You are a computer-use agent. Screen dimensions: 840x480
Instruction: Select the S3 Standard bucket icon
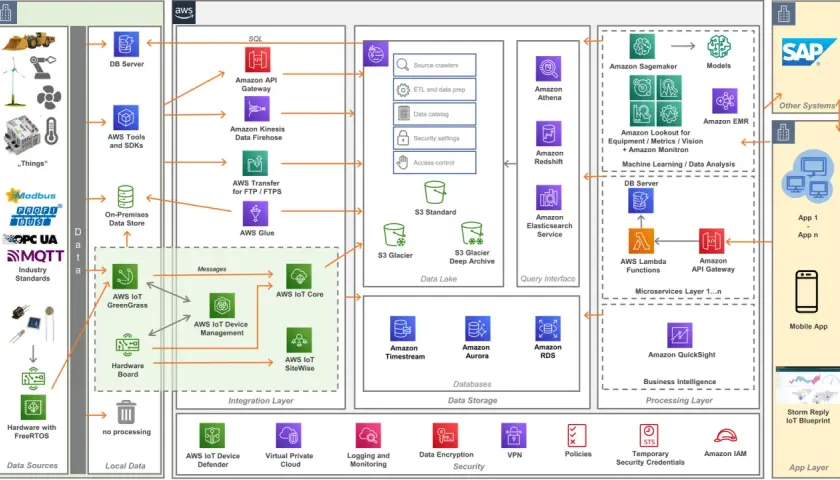click(x=435, y=192)
